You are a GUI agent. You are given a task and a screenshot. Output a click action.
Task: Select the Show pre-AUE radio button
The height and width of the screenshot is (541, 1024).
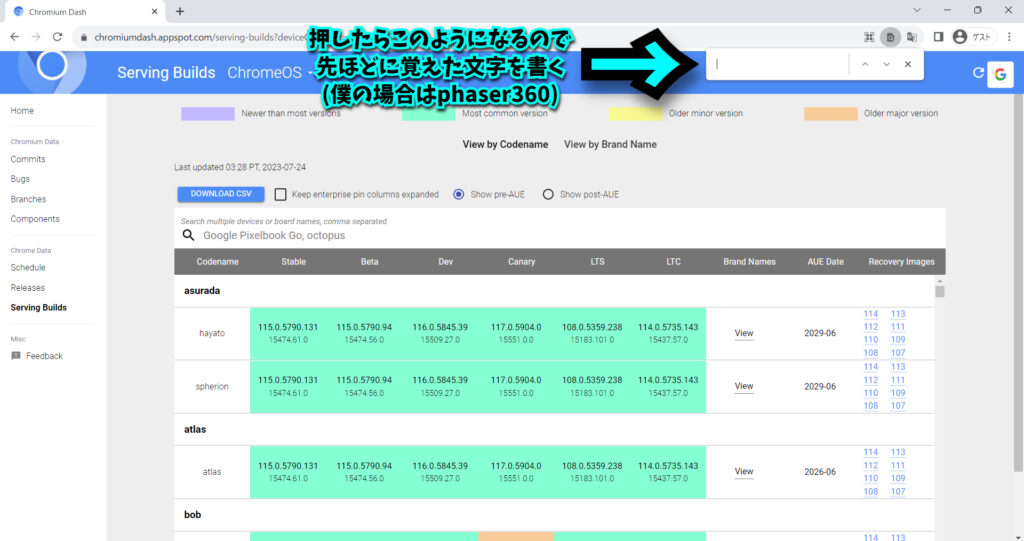[459, 194]
